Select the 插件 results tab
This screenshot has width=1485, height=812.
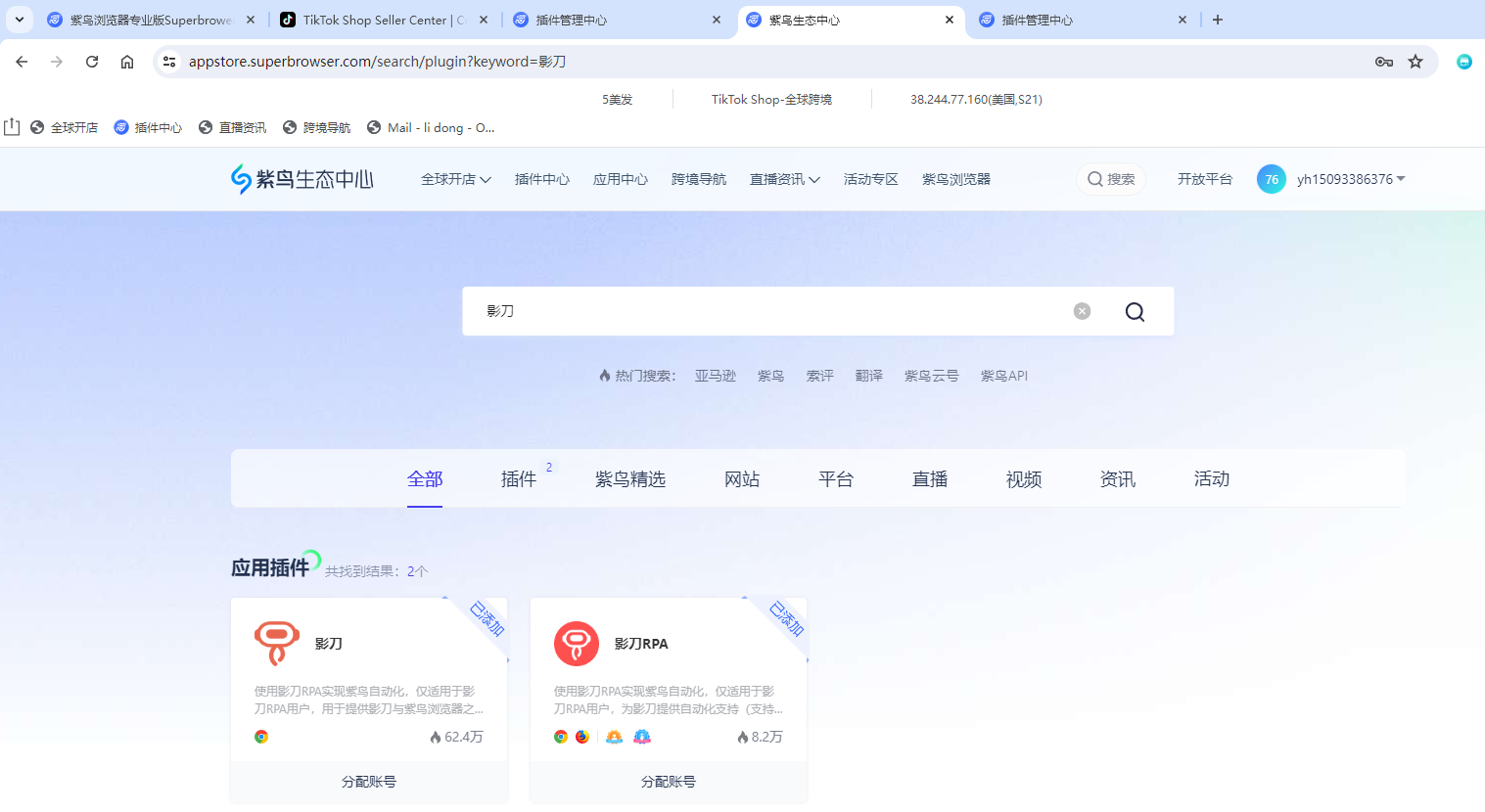point(519,479)
